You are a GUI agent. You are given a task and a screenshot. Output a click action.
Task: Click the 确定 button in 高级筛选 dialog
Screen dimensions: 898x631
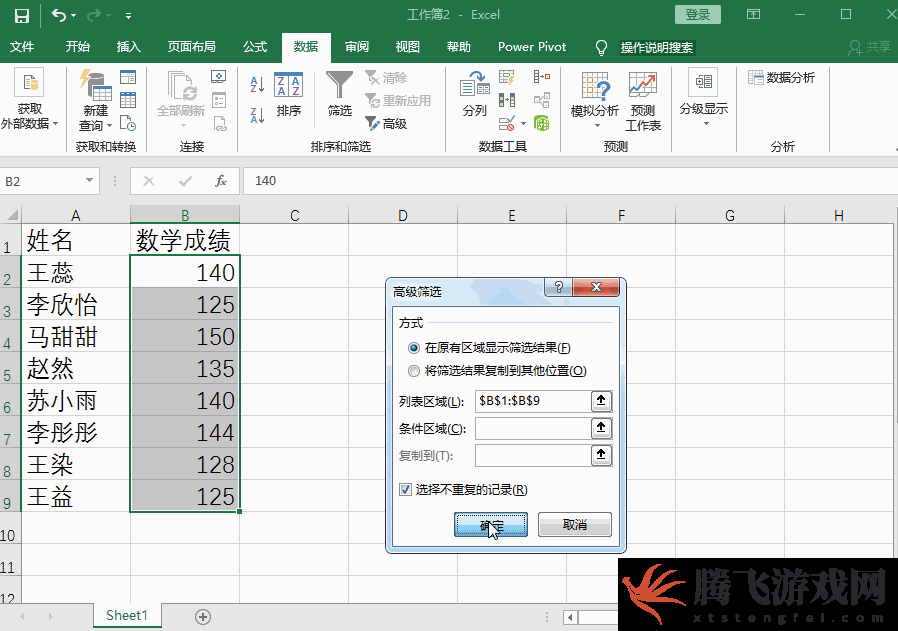click(x=491, y=524)
